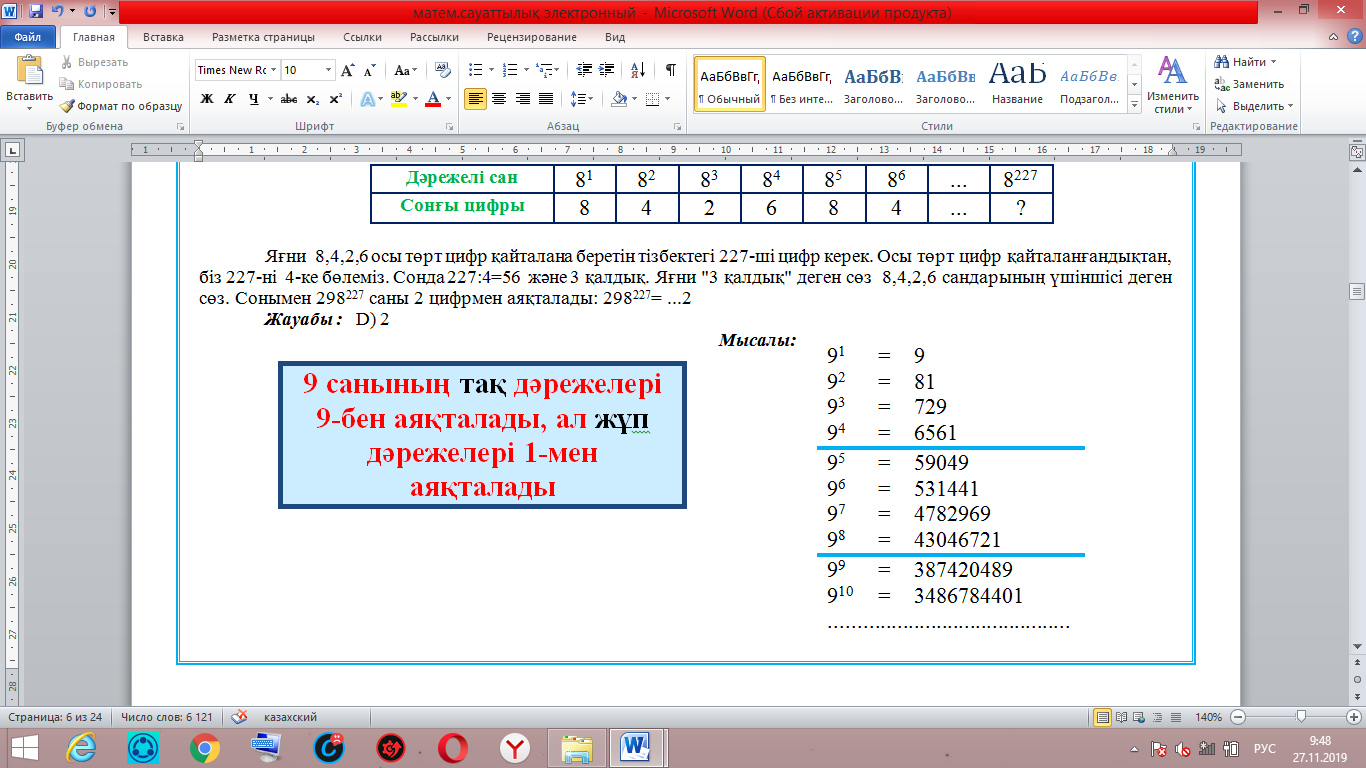Viewport: 1366px width, 768px height.
Task: Change the казахский proofing language
Action: (x=290, y=717)
